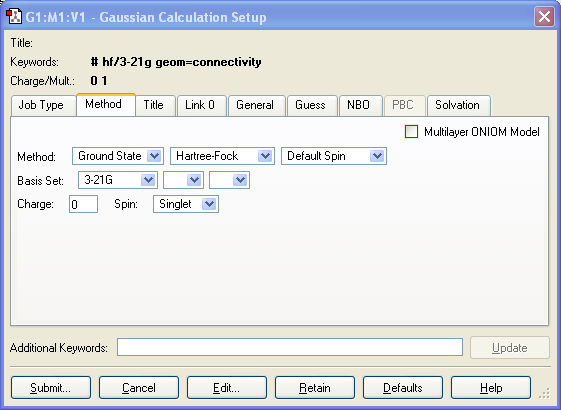561x410 pixels.
Task: Select the Method tab
Action: pyautogui.click(x=106, y=104)
